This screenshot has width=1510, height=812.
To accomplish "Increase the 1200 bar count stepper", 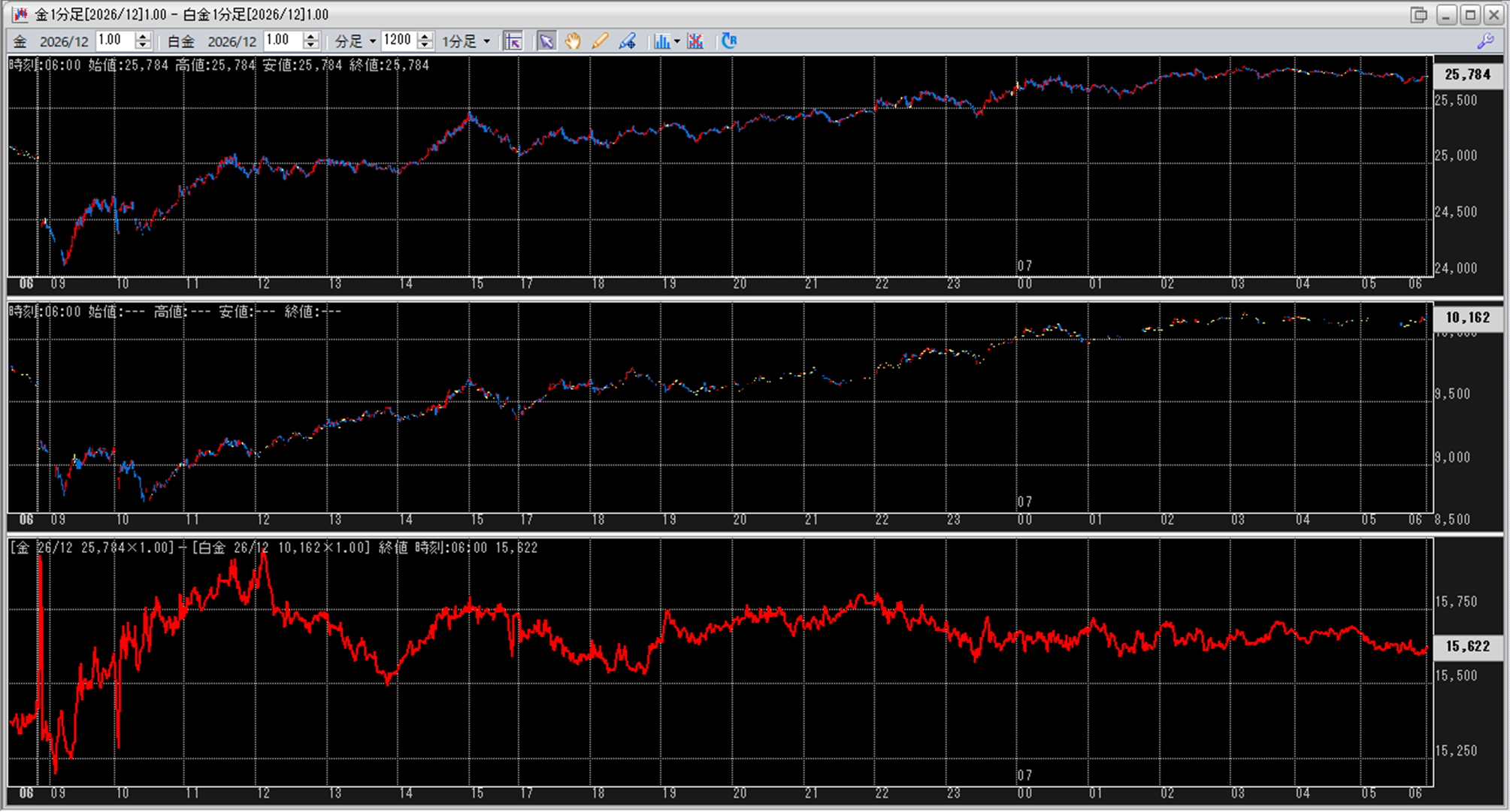I will click(425, 37).
